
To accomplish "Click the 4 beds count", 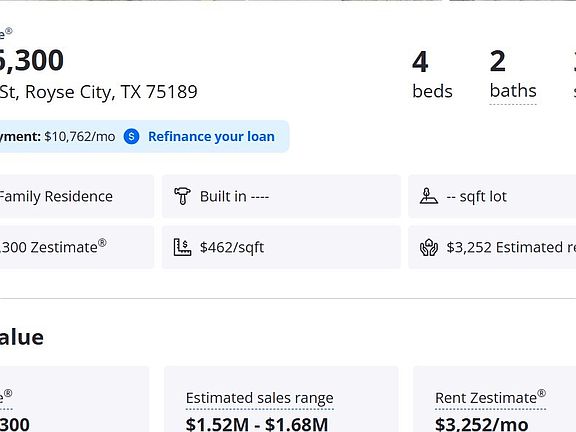I will point(432,75).
